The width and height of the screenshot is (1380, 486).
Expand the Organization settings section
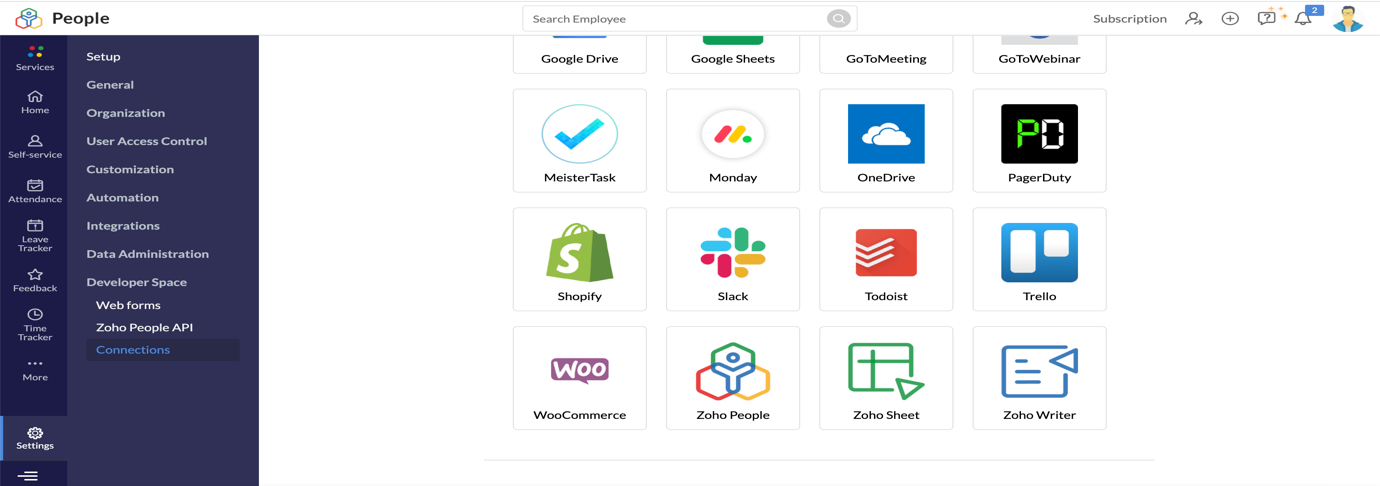[x=126, y=113]
